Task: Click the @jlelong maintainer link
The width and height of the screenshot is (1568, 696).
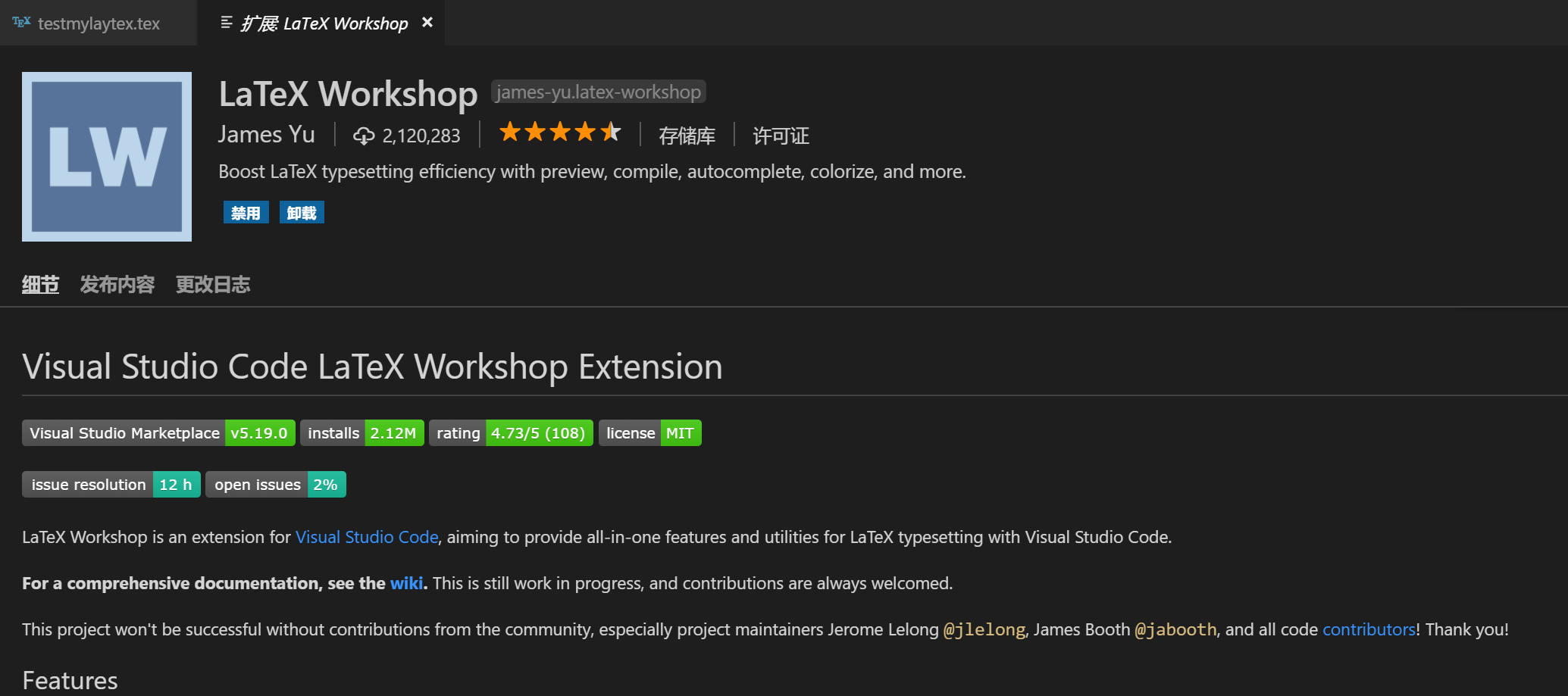Action: tap(984, 629)
